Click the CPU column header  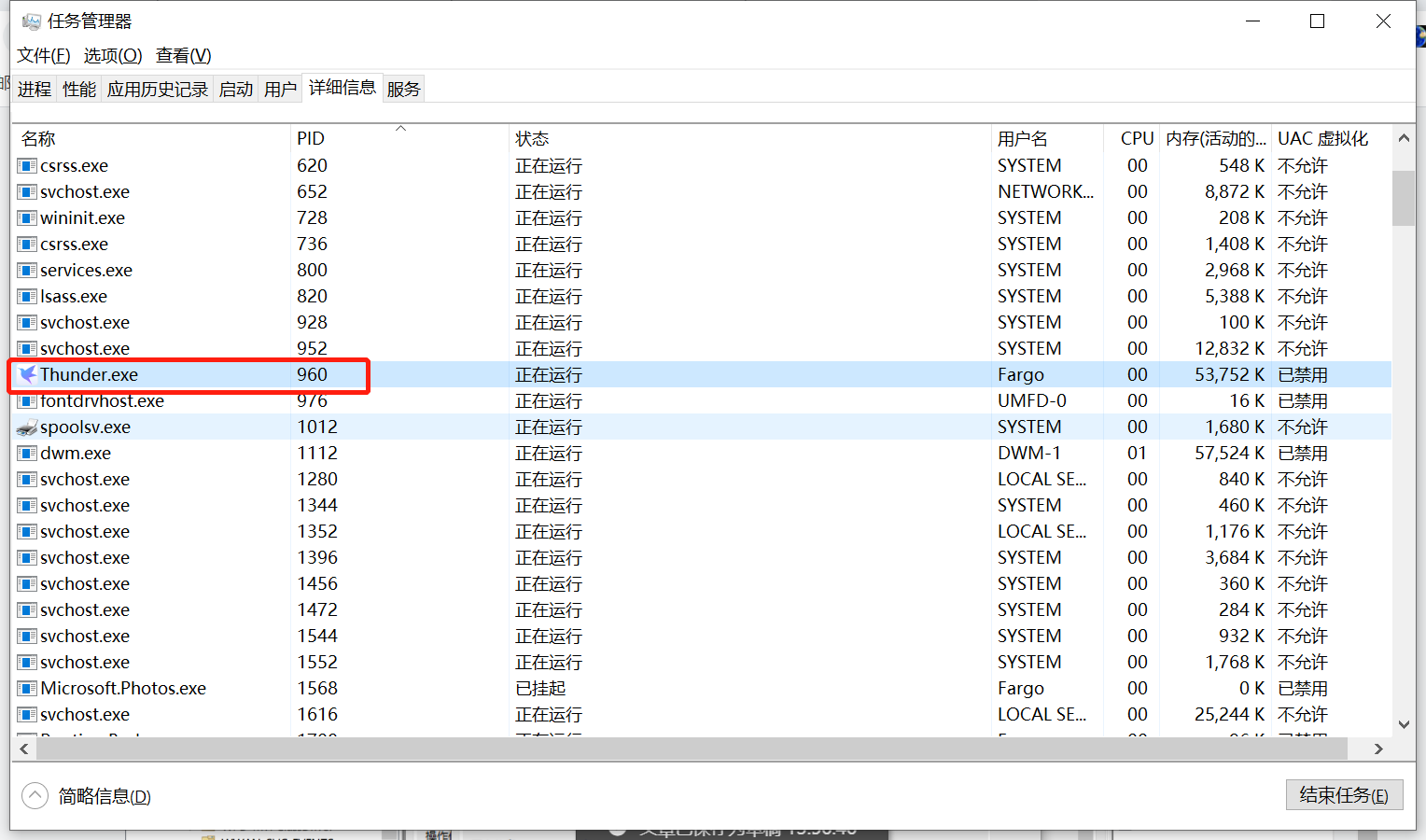click(1135, 137)
